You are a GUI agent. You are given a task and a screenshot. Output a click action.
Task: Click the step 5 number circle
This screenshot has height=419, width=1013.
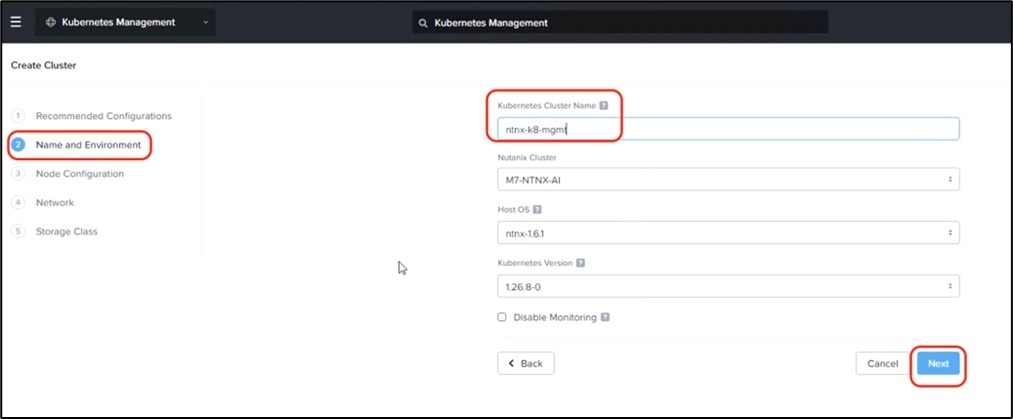pyautogui.click(x=18, y=231)
